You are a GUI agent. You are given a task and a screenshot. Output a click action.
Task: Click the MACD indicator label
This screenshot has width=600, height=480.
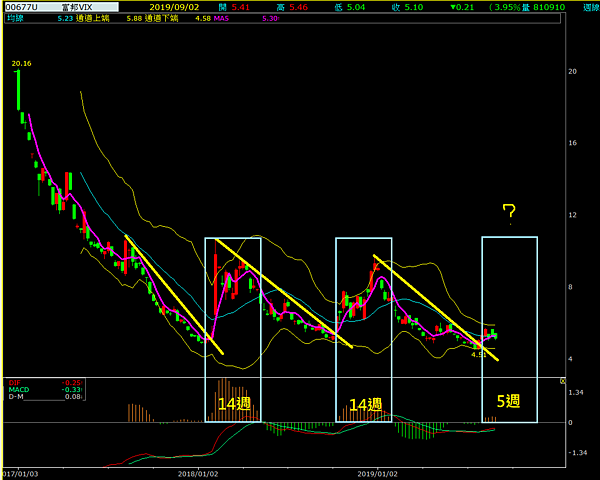[19, 389]
